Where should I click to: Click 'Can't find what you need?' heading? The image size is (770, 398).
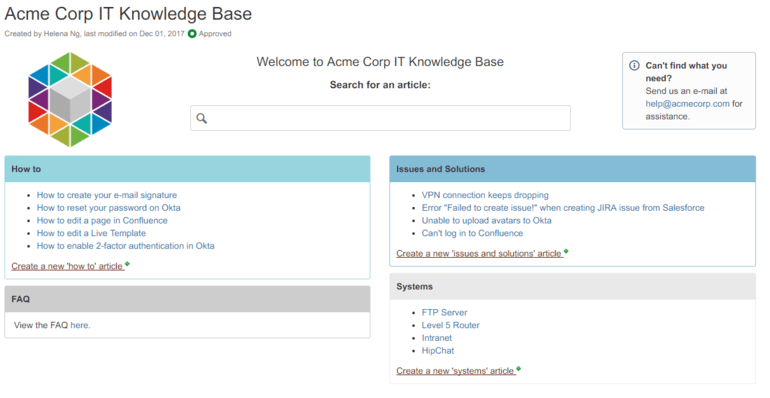[686, 72]
